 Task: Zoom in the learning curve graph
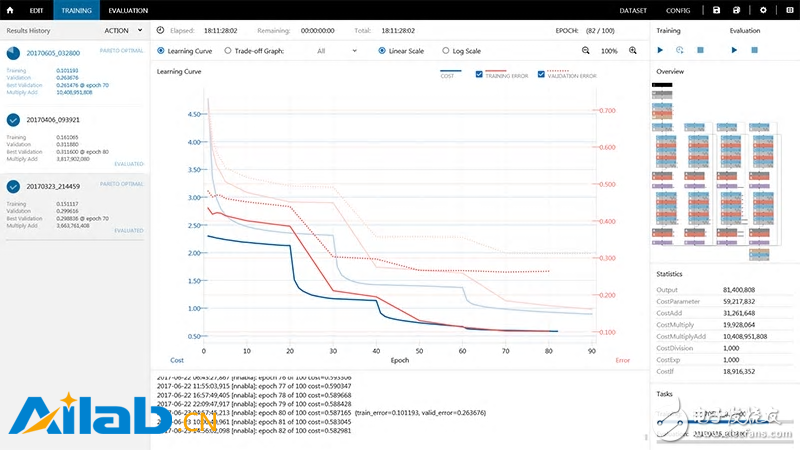coord(633,50)
